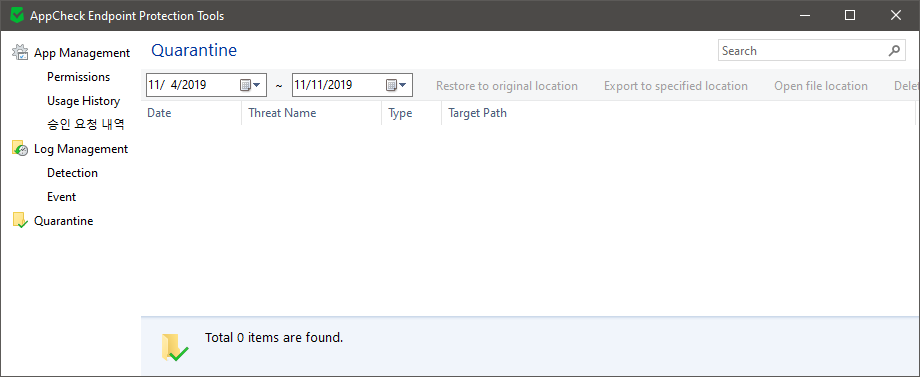The image size is (920, 377).
Task: Sort by the Threat Name column header
Action: (x=312, y=113)
